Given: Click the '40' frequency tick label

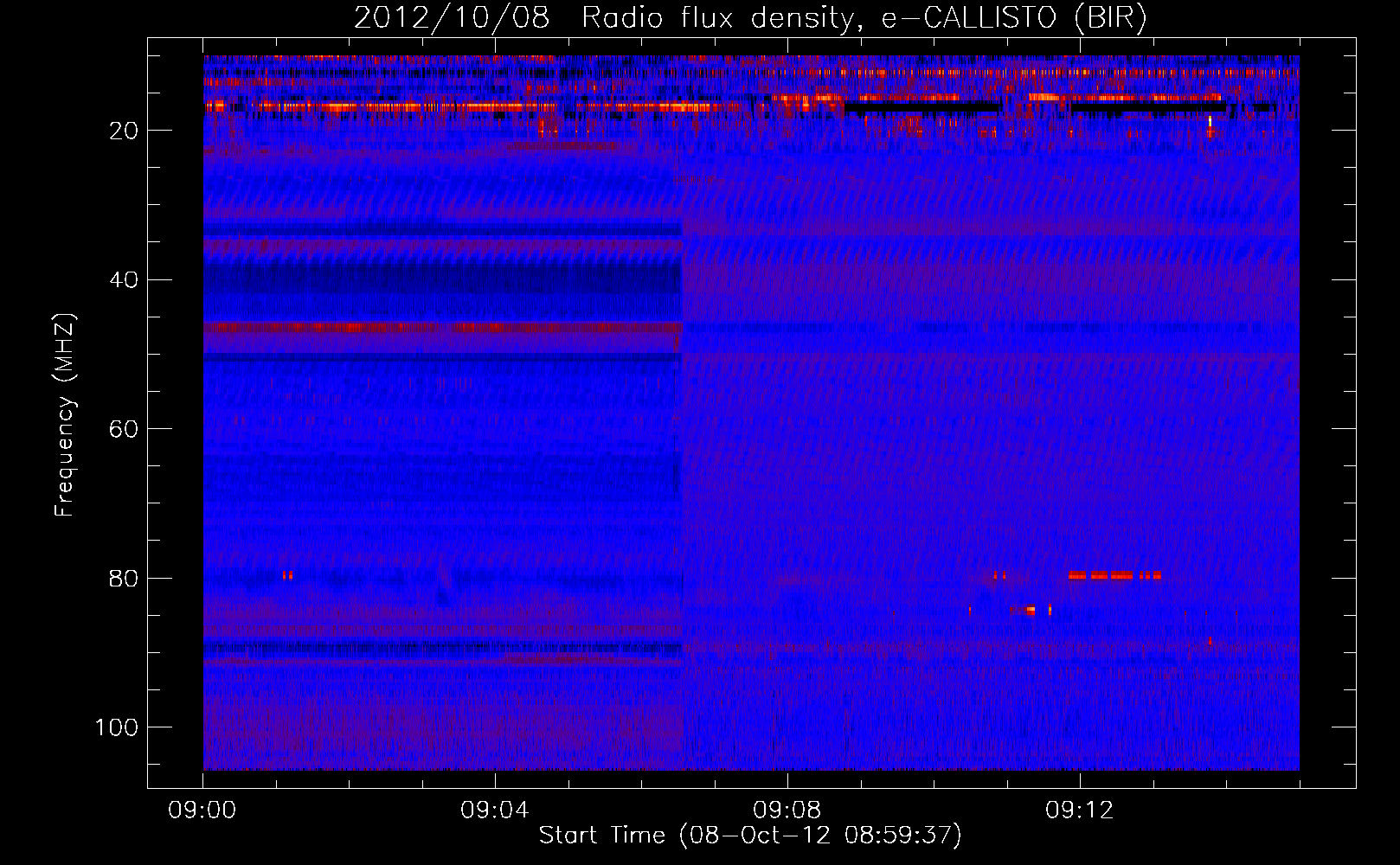Looking at the screenshot, I should (x=124, y=280).
